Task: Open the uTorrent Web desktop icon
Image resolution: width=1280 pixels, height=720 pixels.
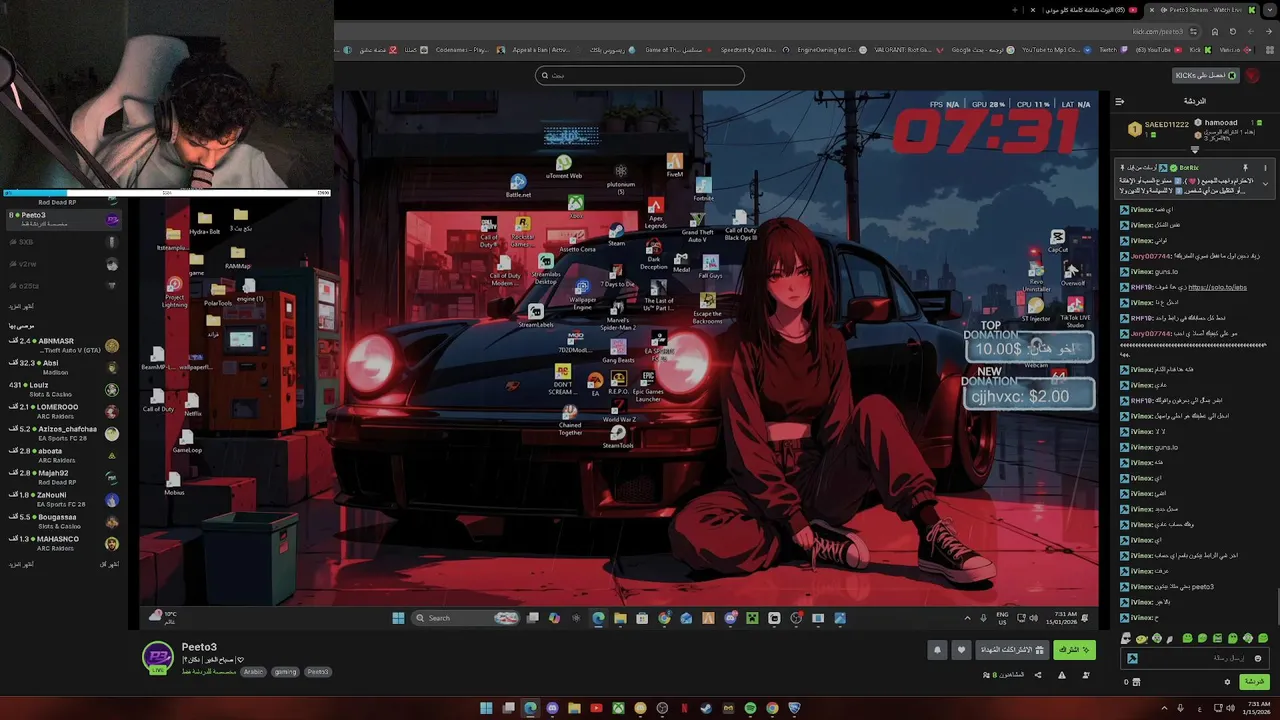Action: pyautogui.click(x=564, y=167)
